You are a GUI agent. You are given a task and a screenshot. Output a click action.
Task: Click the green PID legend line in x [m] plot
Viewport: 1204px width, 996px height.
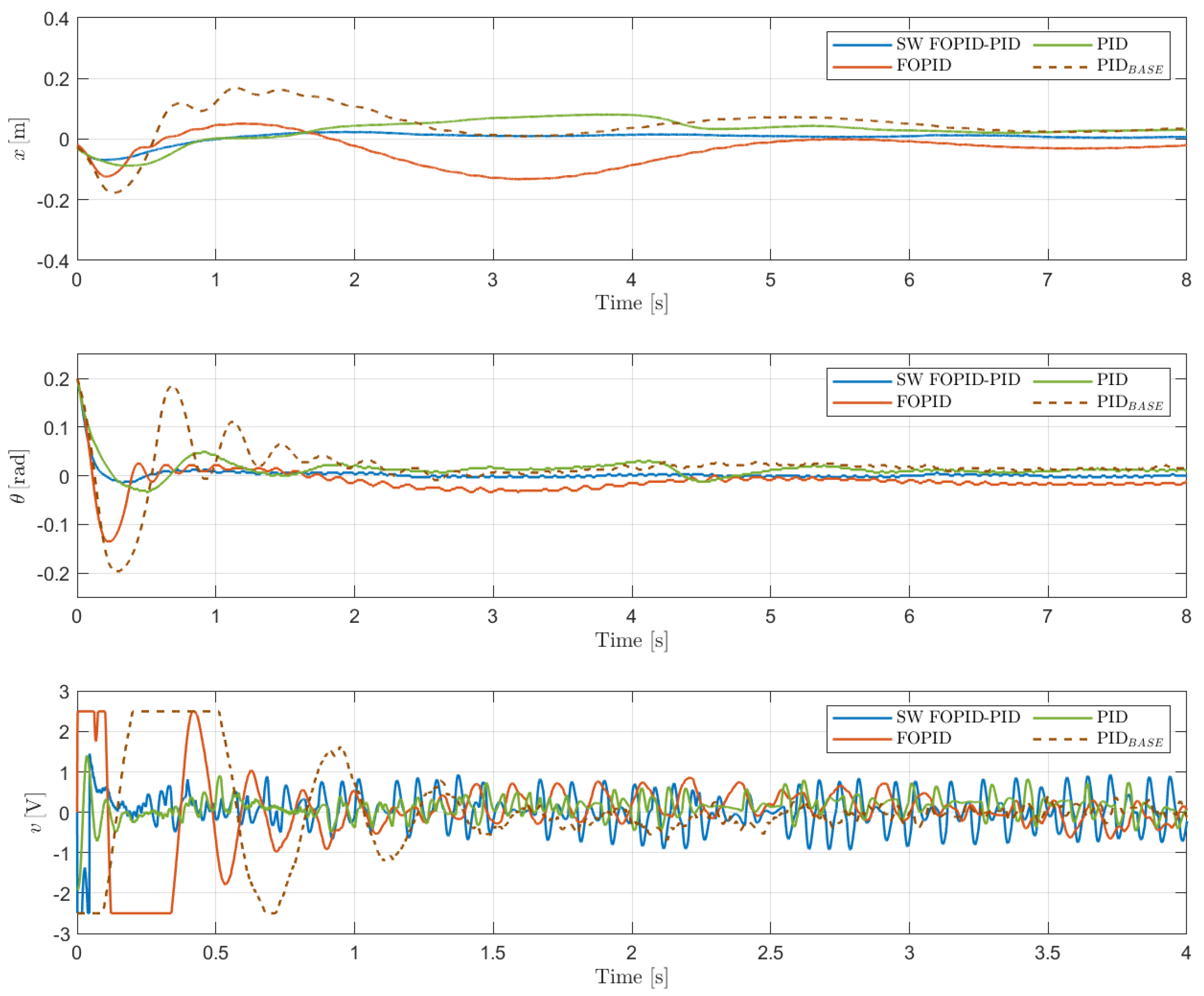point(1062,45)
